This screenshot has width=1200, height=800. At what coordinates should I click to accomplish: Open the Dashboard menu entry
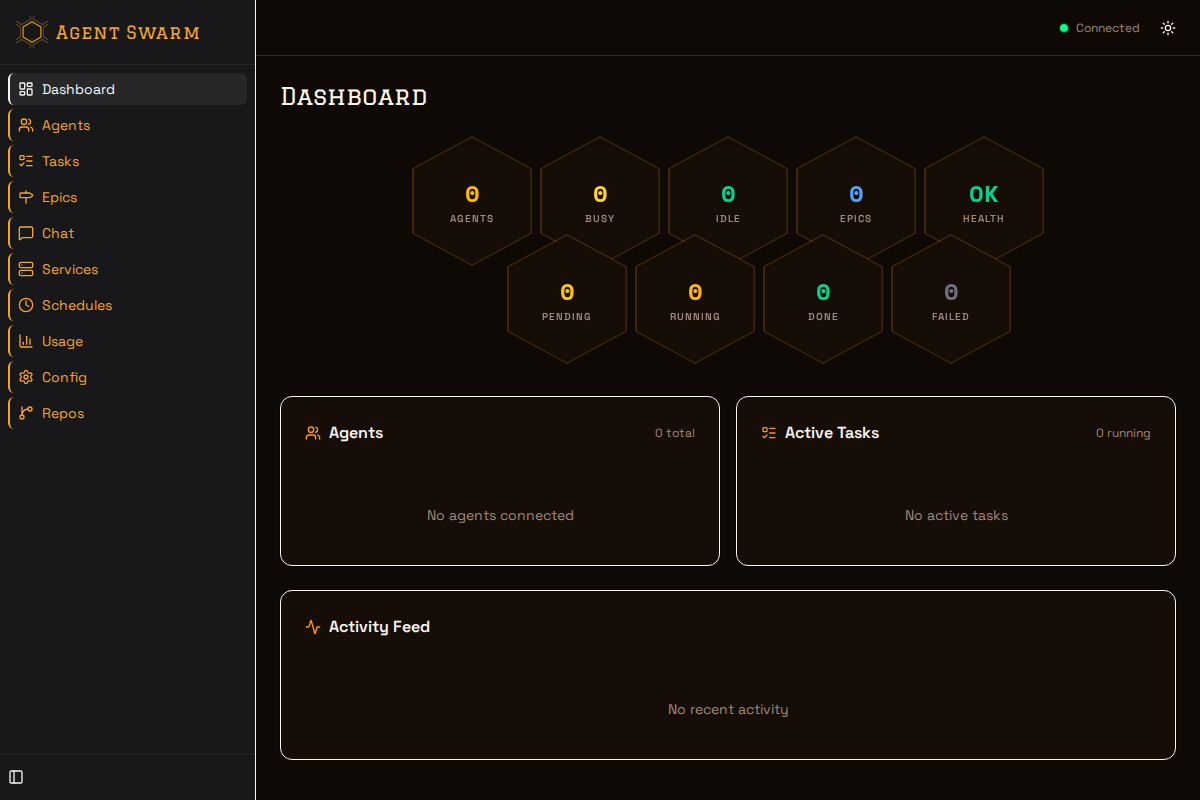(x=77, y=89)
